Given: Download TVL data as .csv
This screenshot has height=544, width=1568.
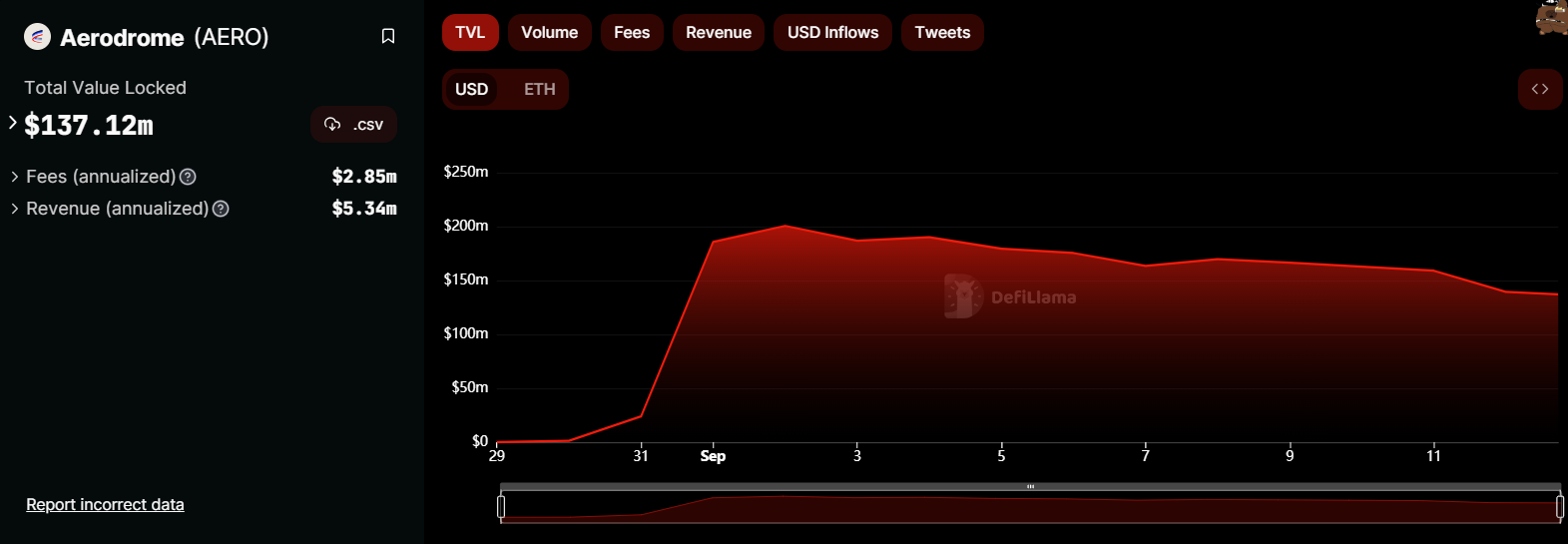Looking at the screenshot, I should (x=354, y=125).
